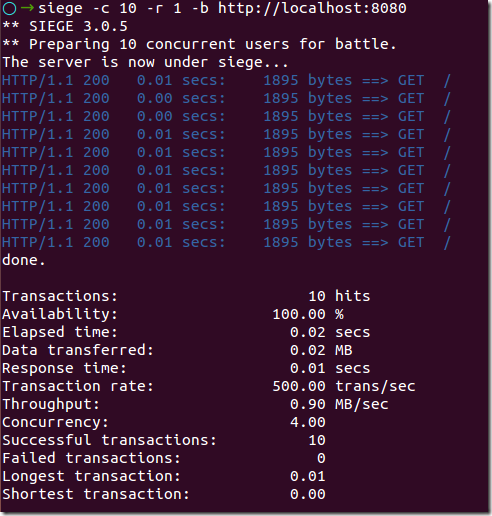
Task: Click the Transactions 10 hits value
Action: point(339,296)
